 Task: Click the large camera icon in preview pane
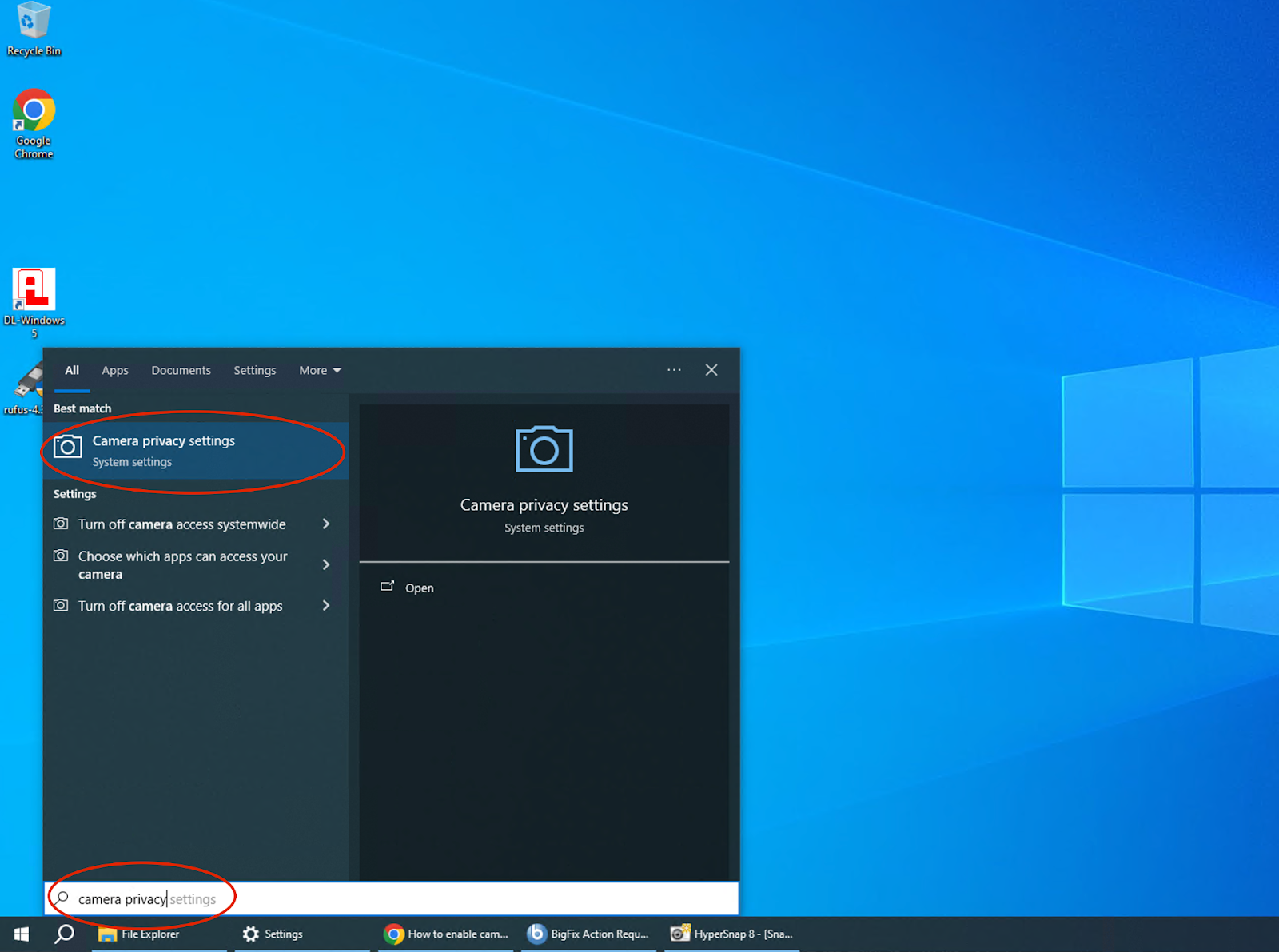(x=544, y=449)
